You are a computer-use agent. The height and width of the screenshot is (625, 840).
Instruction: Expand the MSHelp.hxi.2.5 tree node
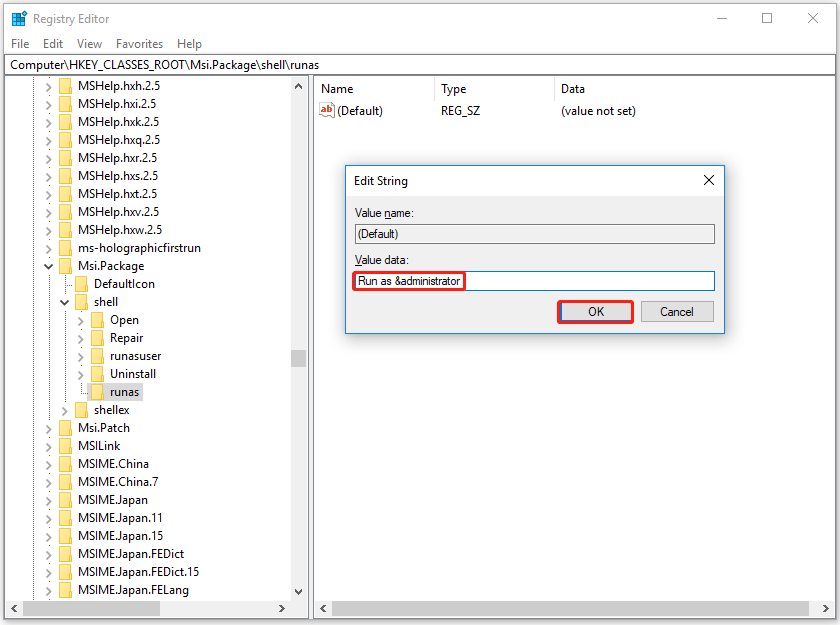[48, 103]
